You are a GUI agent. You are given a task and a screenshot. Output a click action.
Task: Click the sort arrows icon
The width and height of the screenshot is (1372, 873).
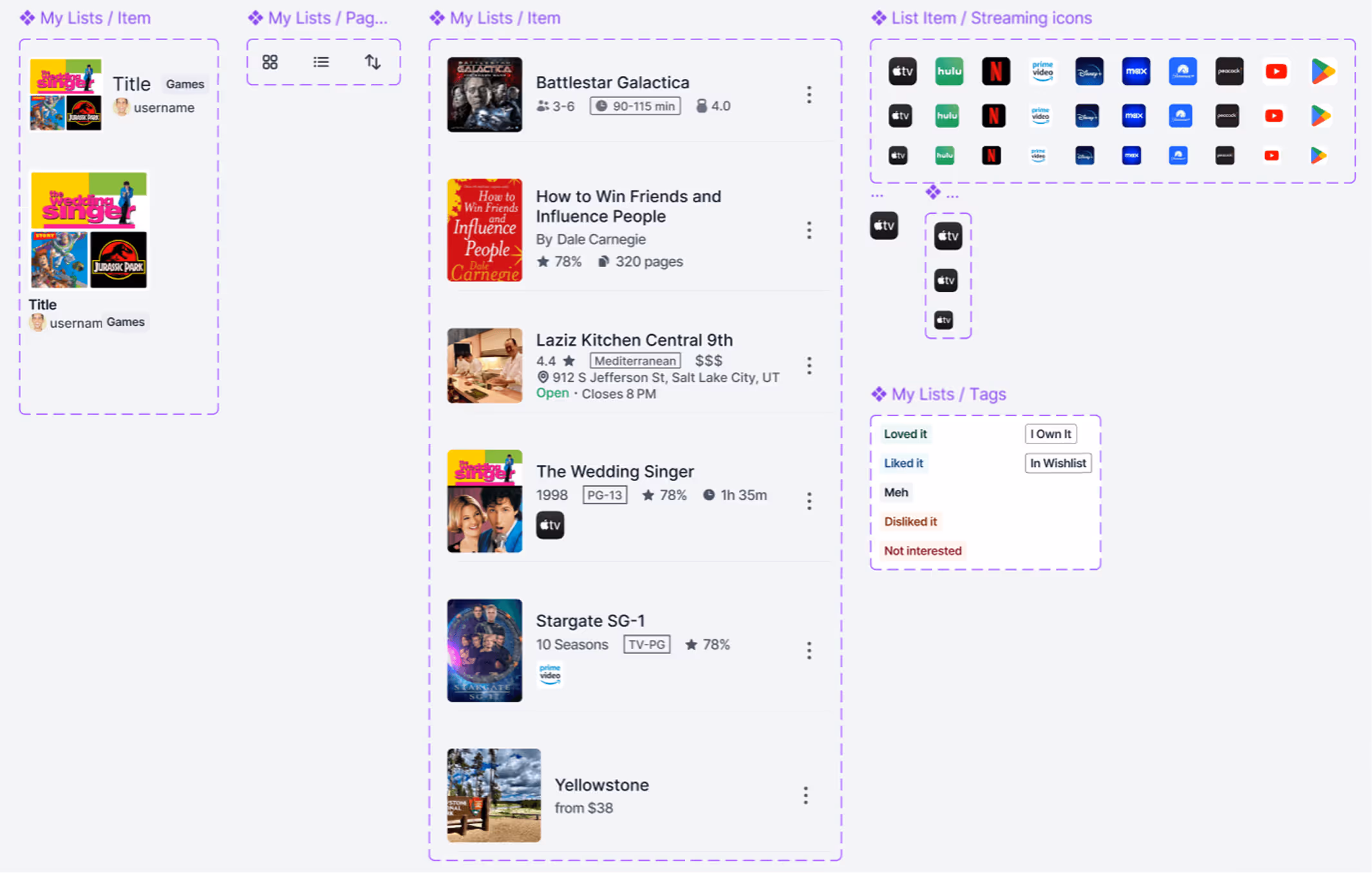(x=373, y=62)
